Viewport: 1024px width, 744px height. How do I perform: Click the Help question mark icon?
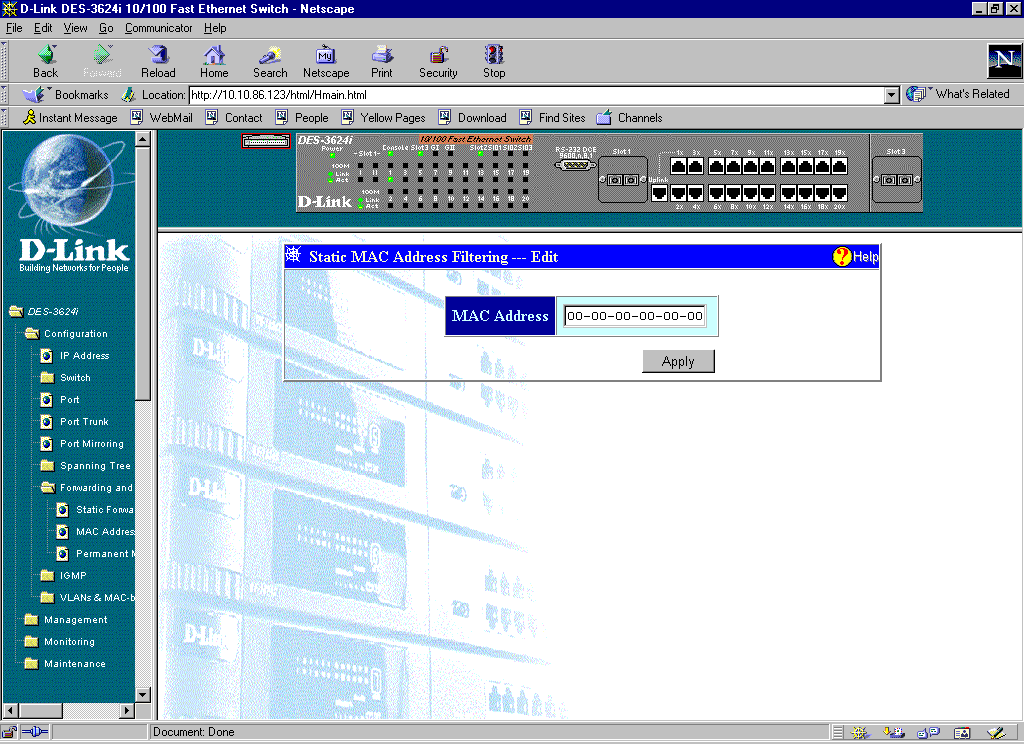coord(842,257)
